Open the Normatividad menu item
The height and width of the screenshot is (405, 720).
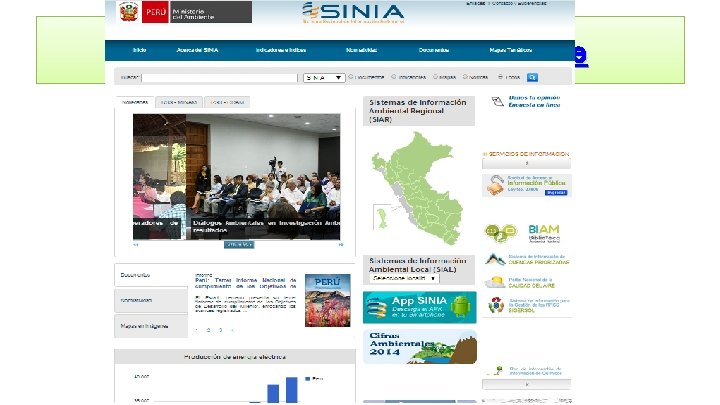point(361,50)
